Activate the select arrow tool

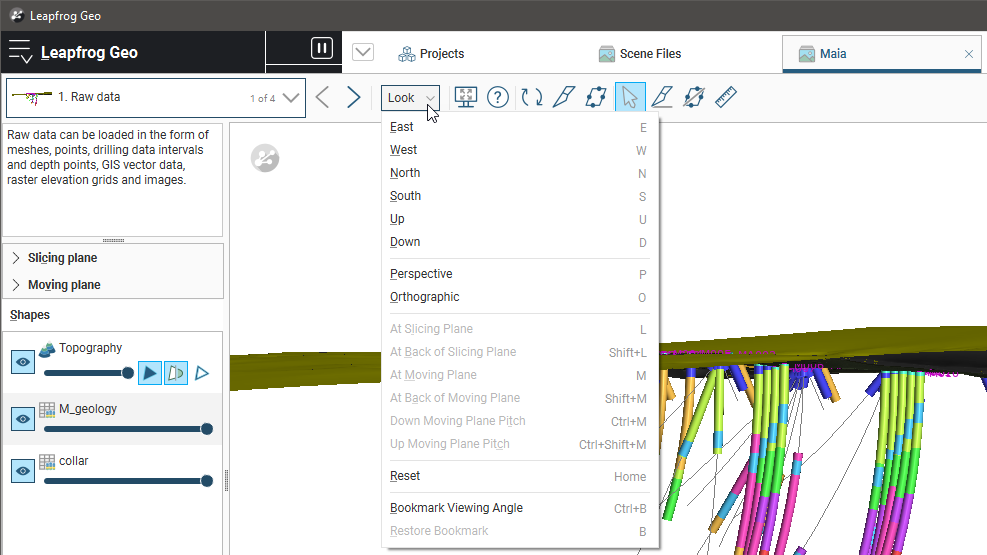click(629, 97)
